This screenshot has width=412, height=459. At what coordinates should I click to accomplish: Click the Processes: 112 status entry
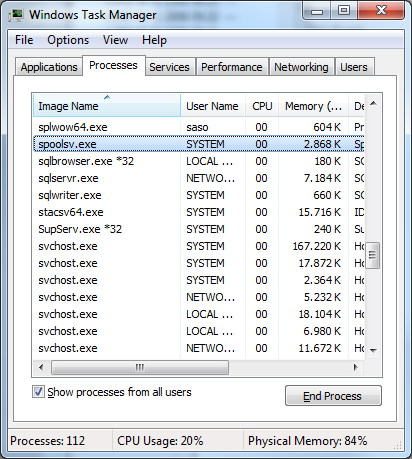[47, 441]
